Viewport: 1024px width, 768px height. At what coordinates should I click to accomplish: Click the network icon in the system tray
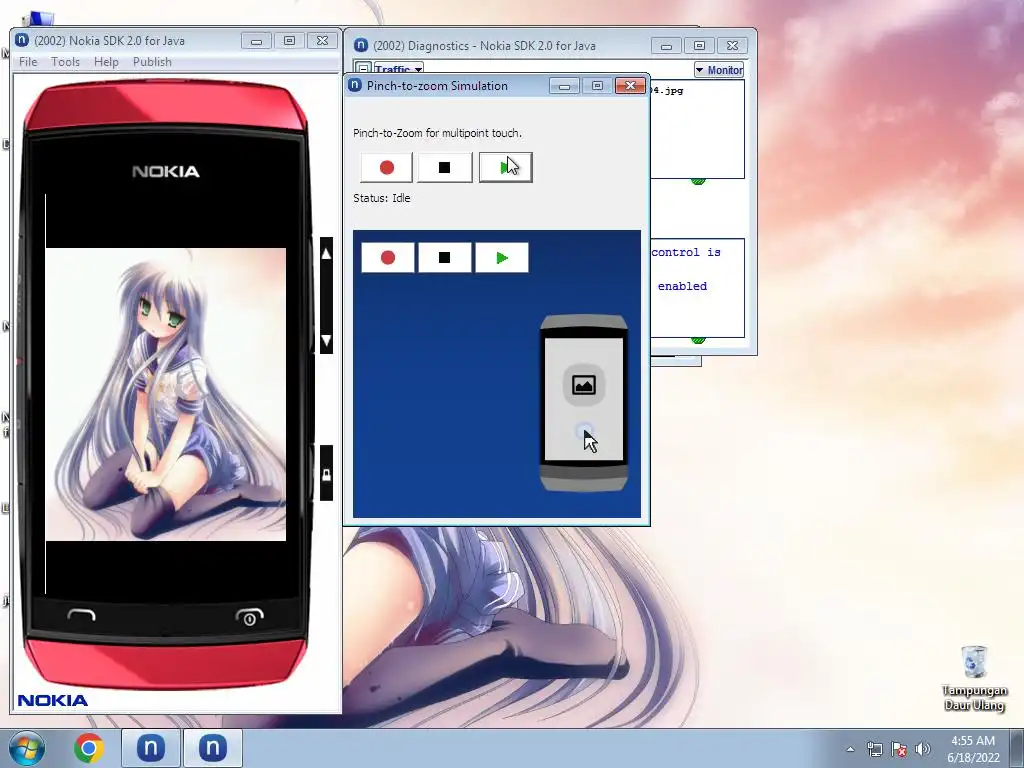pyautogui.click(x=874, y=749)
